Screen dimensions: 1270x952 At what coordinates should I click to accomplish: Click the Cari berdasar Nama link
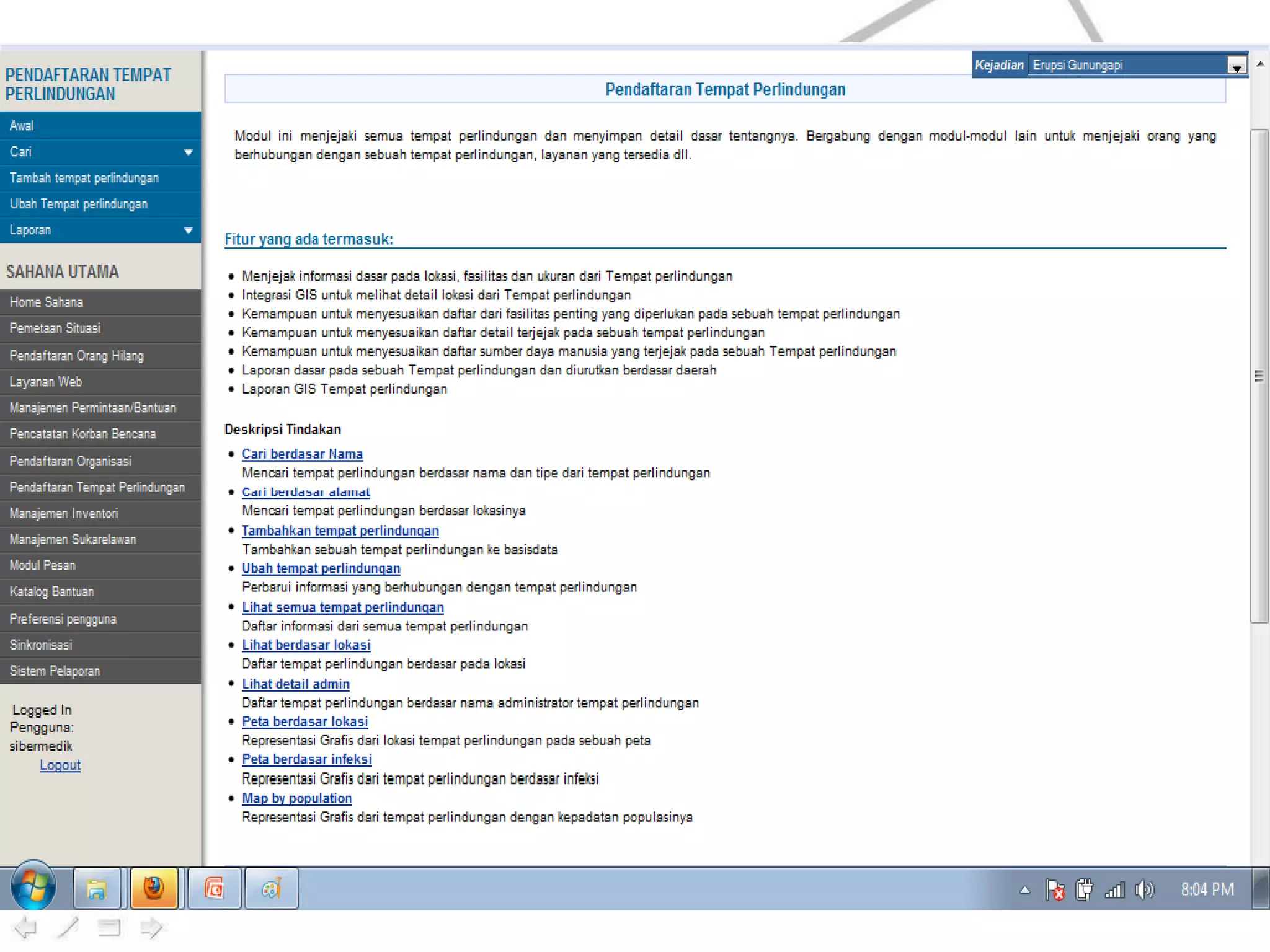point(302,454)
